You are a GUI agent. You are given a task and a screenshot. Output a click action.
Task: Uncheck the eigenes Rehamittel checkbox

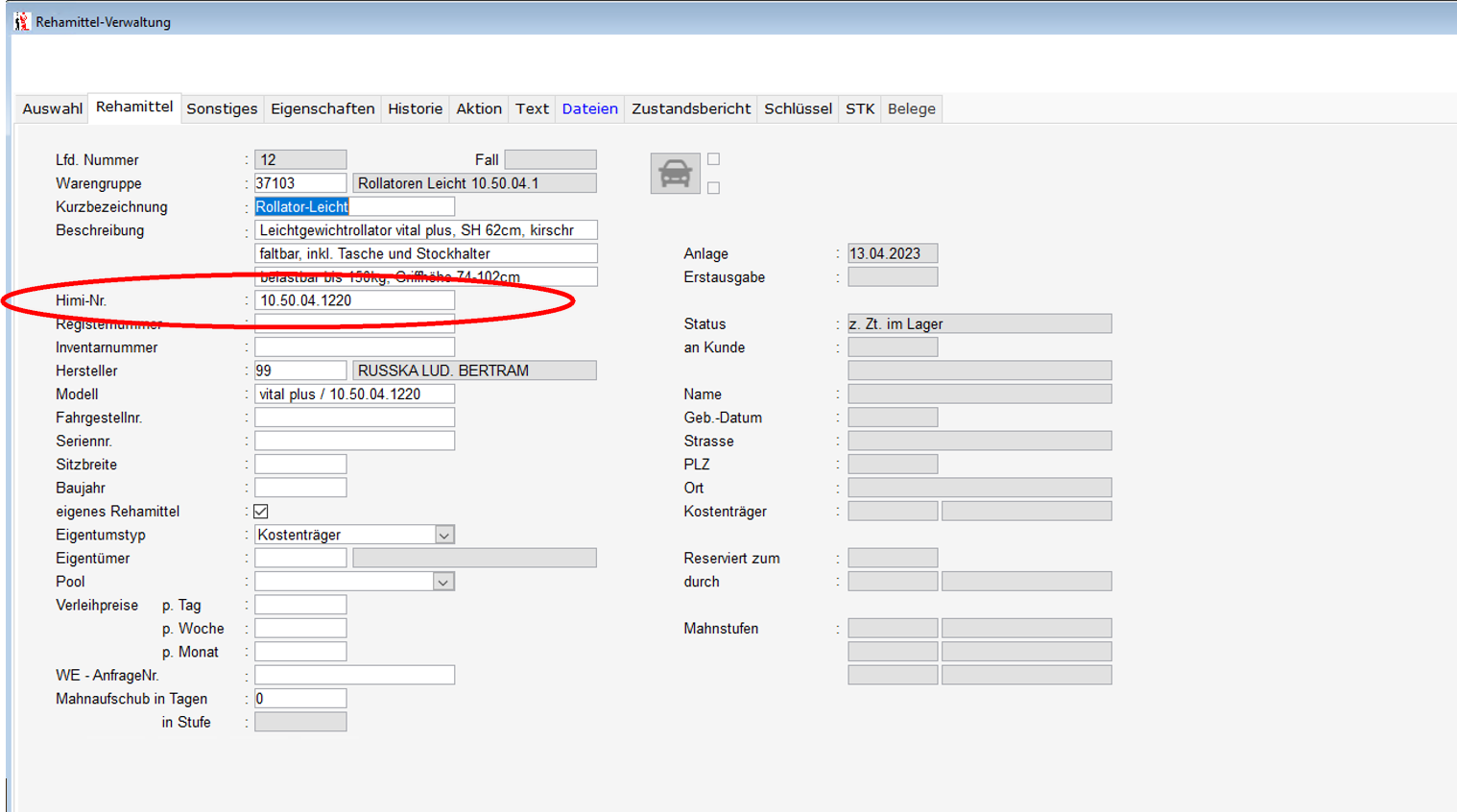point(261,512)
